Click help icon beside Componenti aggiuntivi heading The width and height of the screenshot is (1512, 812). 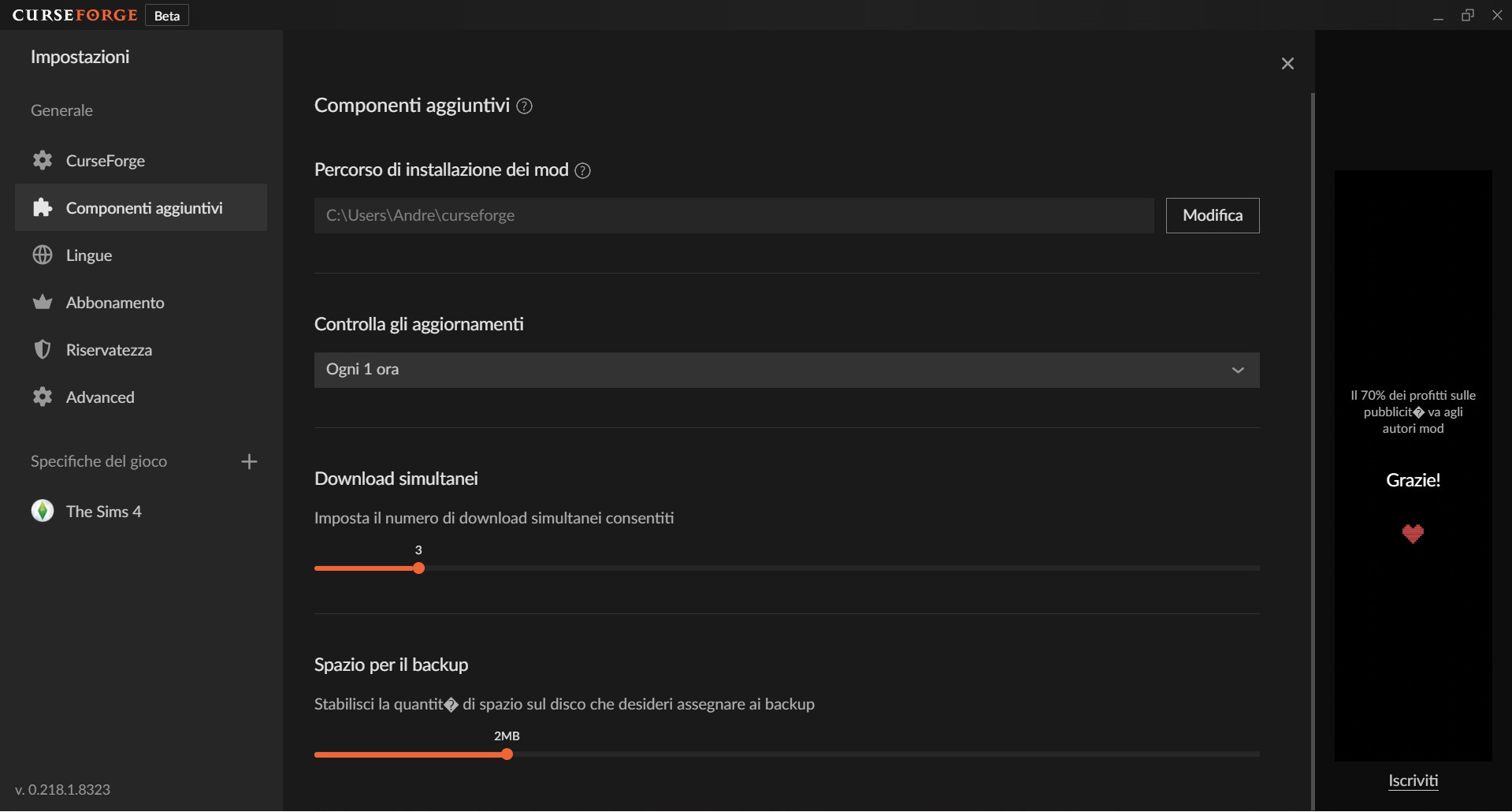click(524, 106)
